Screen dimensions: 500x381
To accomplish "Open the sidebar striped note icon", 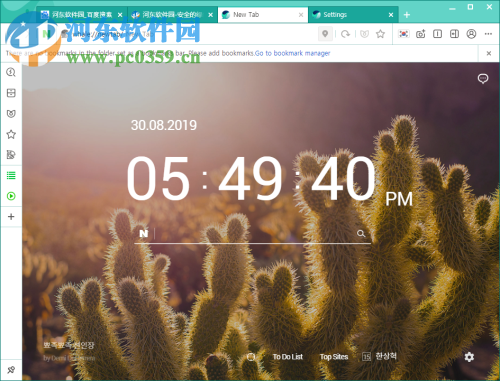I will tap(11, 155).
